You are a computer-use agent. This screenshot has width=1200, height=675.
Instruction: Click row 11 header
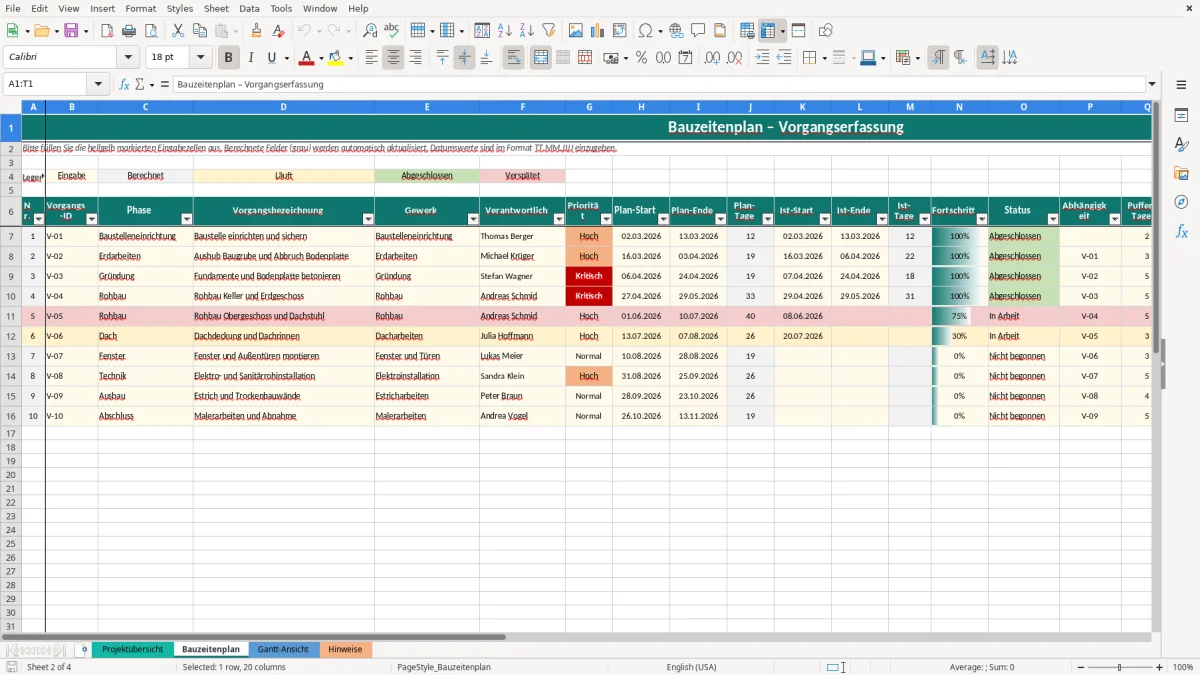point(11,316)
